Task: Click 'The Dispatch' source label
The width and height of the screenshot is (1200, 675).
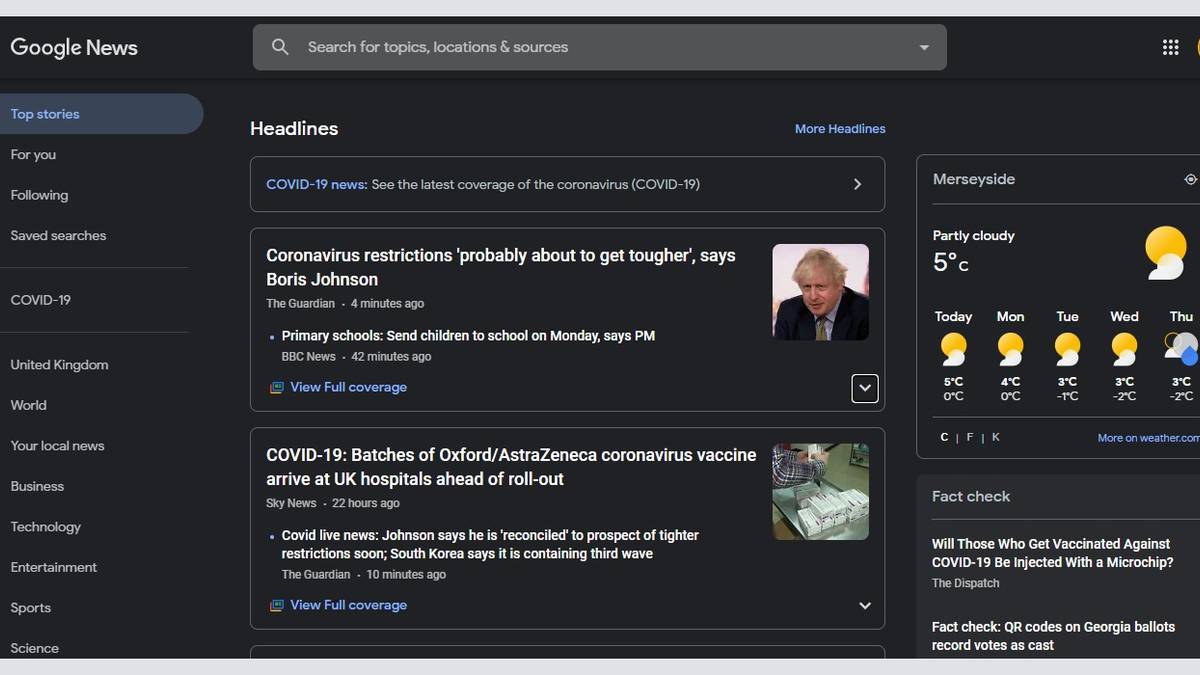Action: pyautogui.click(x=966, y=583)
